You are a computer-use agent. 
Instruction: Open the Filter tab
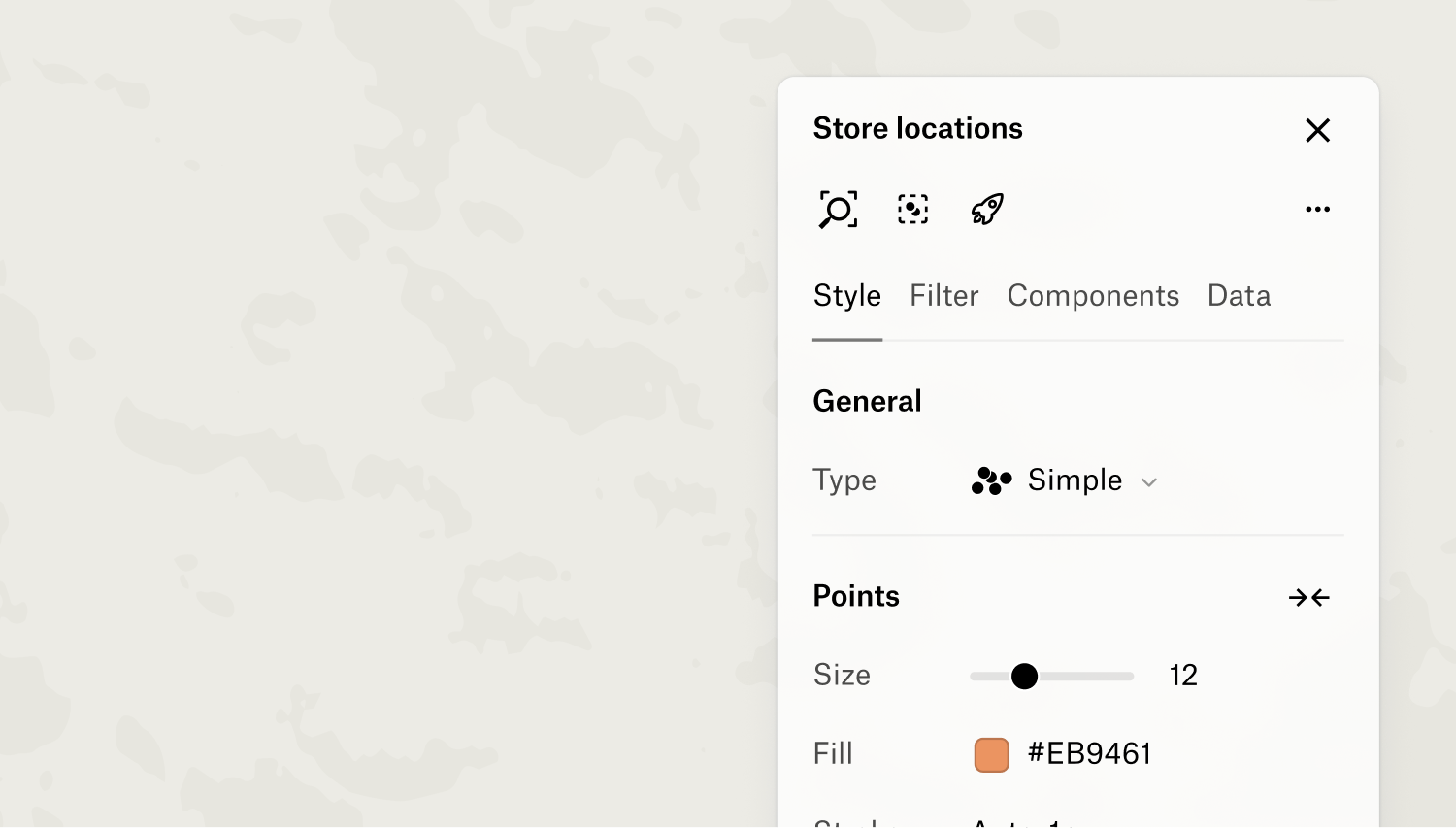(x=943, y=296)
